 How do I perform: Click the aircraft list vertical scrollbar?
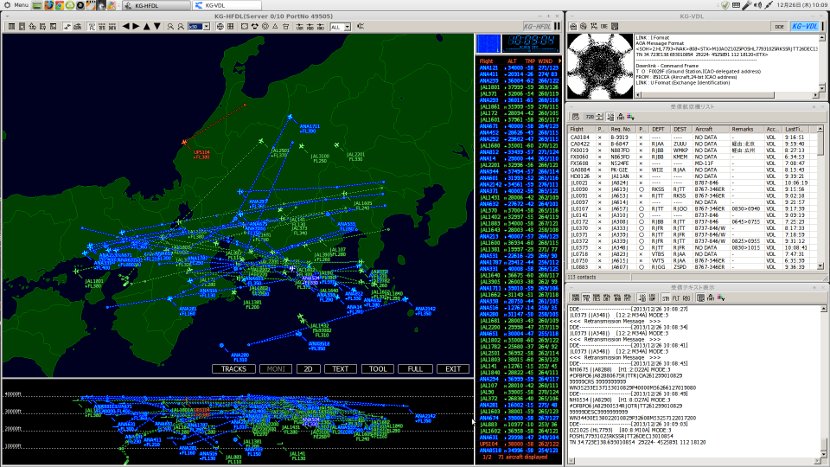pyautogui.click(x=820, y=199)
